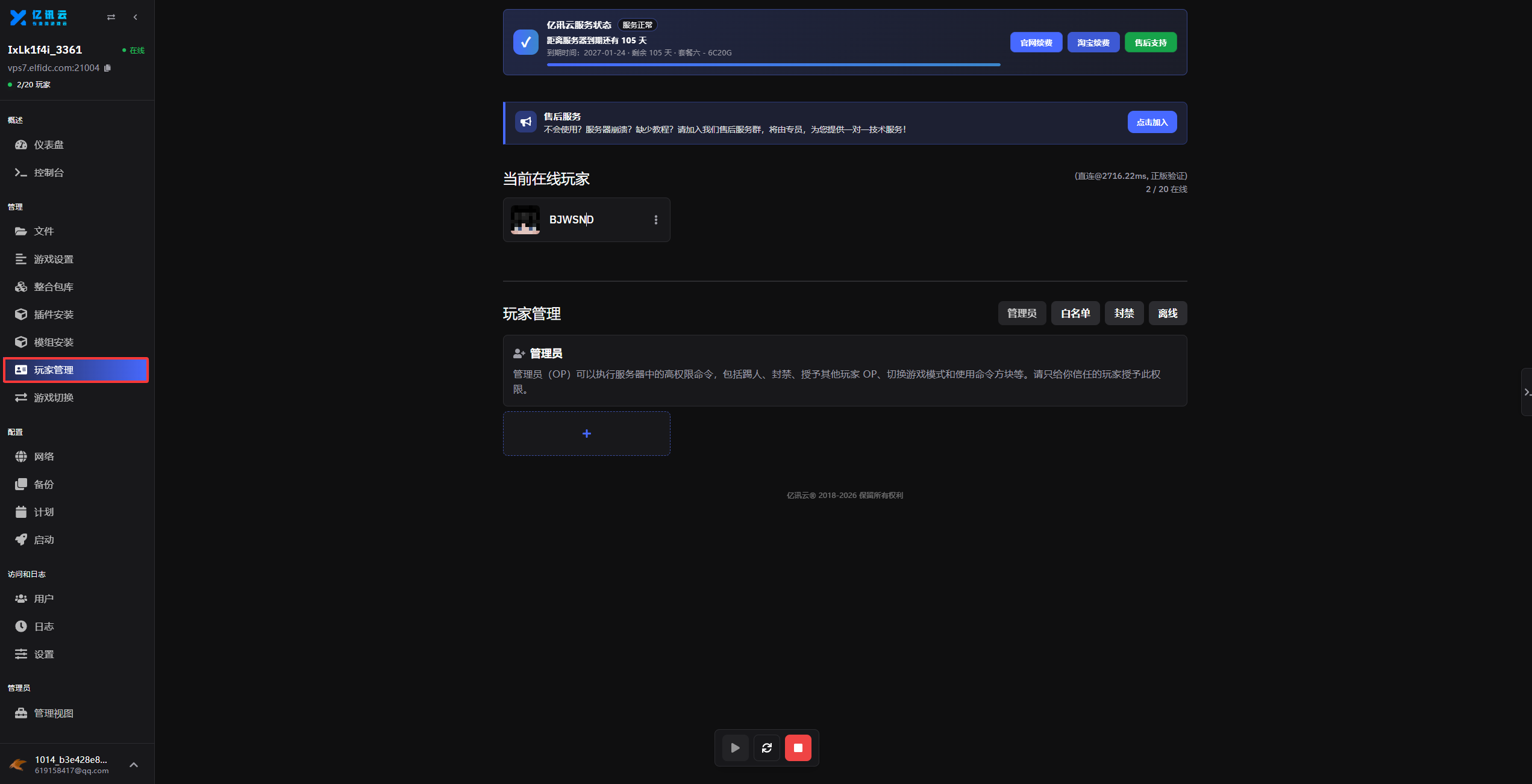Viewport: 1532px width, 784px height.
Task: Click the BJWSND player avatar
Action: click(525, 220)
